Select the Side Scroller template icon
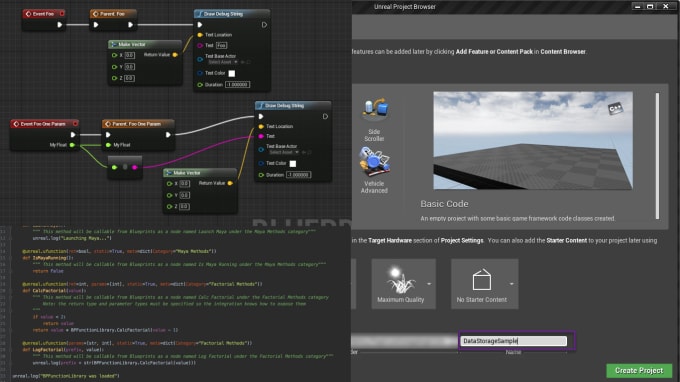Image resolution: width=680 pixels, height=382 pixels. [375, 109]
